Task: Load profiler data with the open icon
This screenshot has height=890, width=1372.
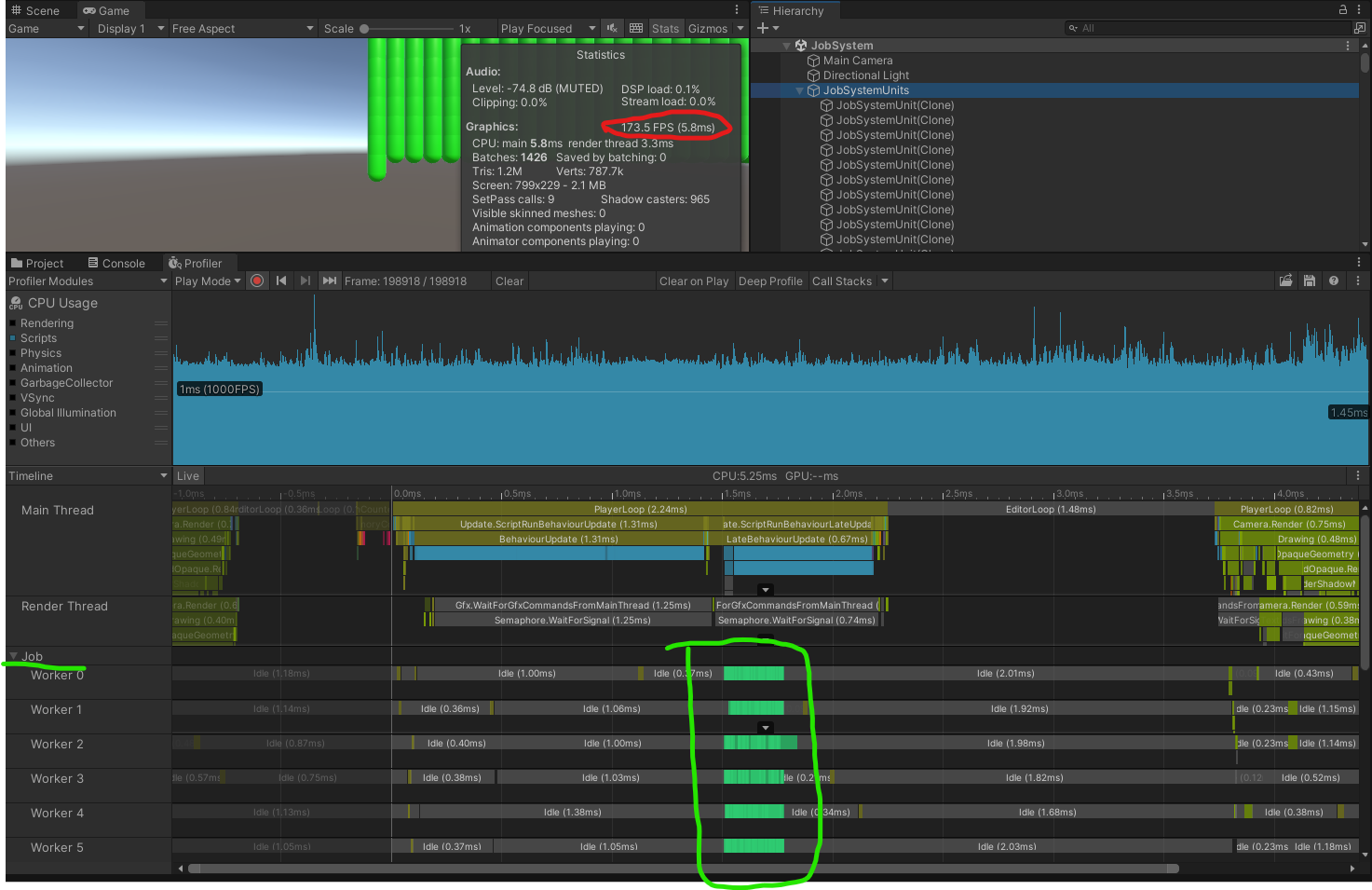Action: click(1286, 281)
